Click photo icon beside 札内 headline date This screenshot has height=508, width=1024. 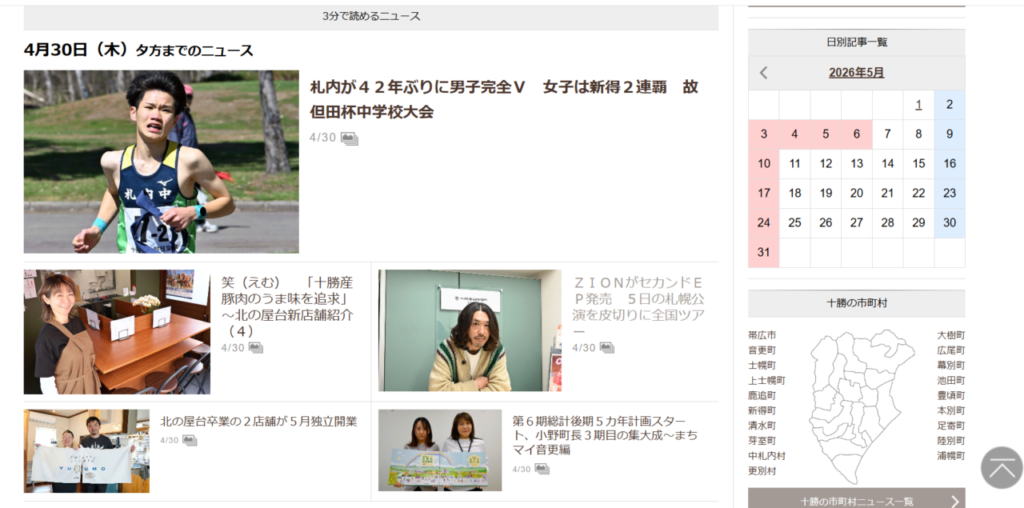click(349, 139)
